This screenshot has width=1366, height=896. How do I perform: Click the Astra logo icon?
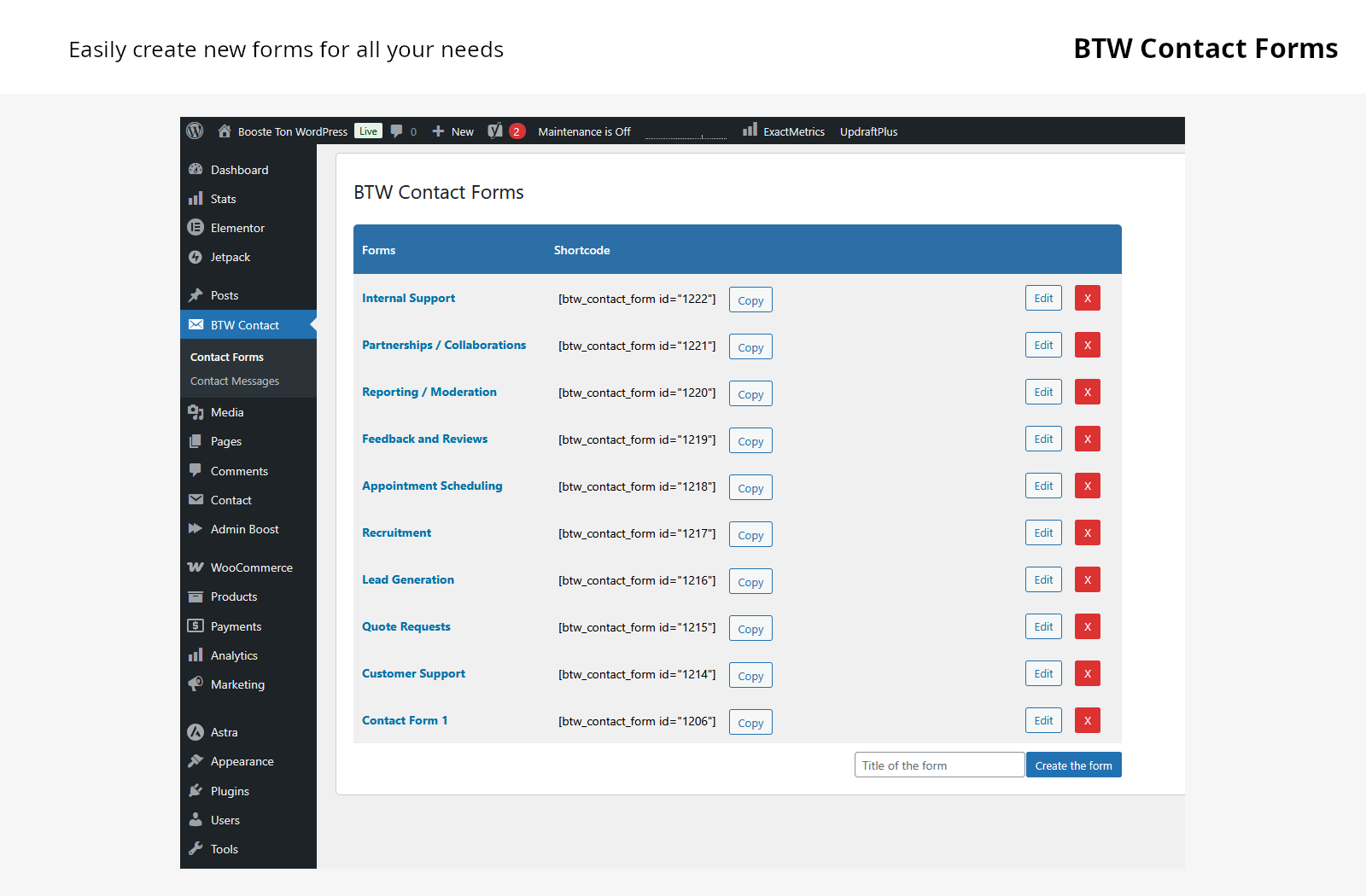pos(196,731)
